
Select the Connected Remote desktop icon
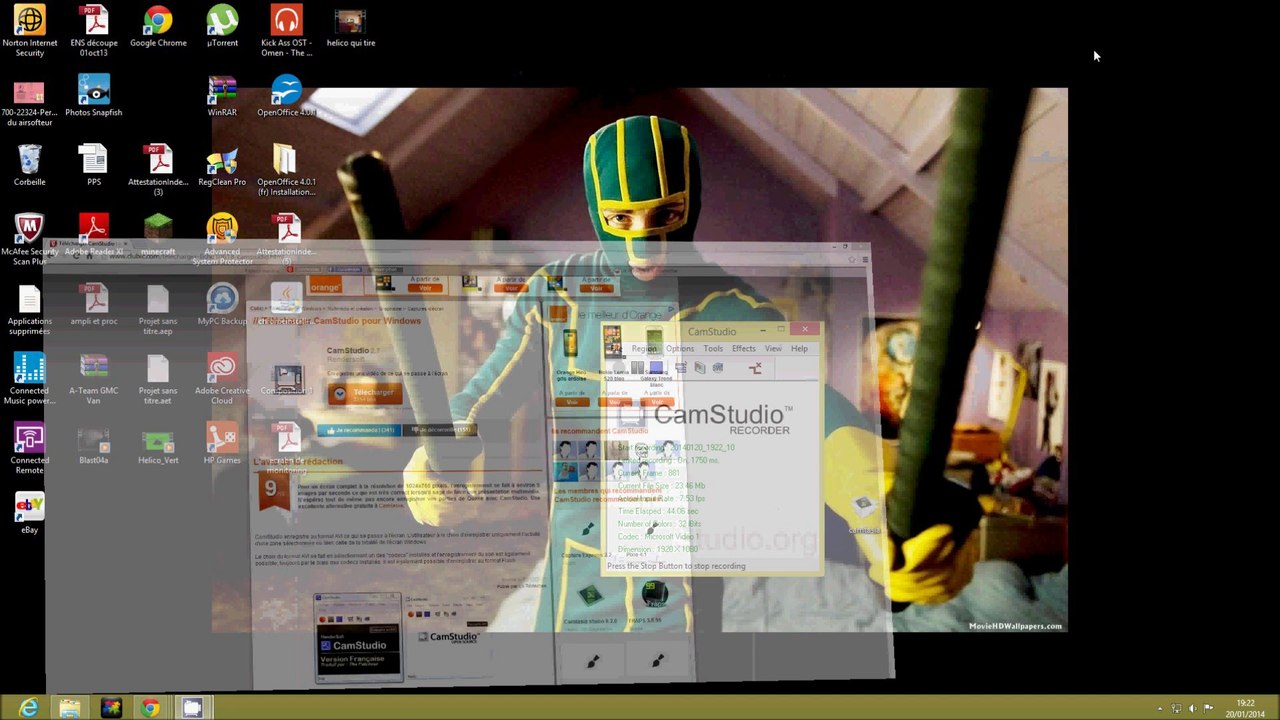coord(30,449)
